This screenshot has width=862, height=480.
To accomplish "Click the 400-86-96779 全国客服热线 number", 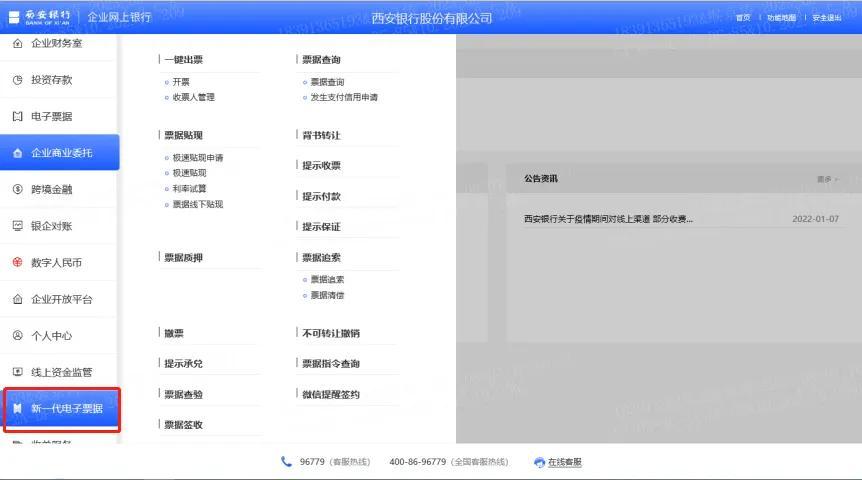I will pos(449,462).
